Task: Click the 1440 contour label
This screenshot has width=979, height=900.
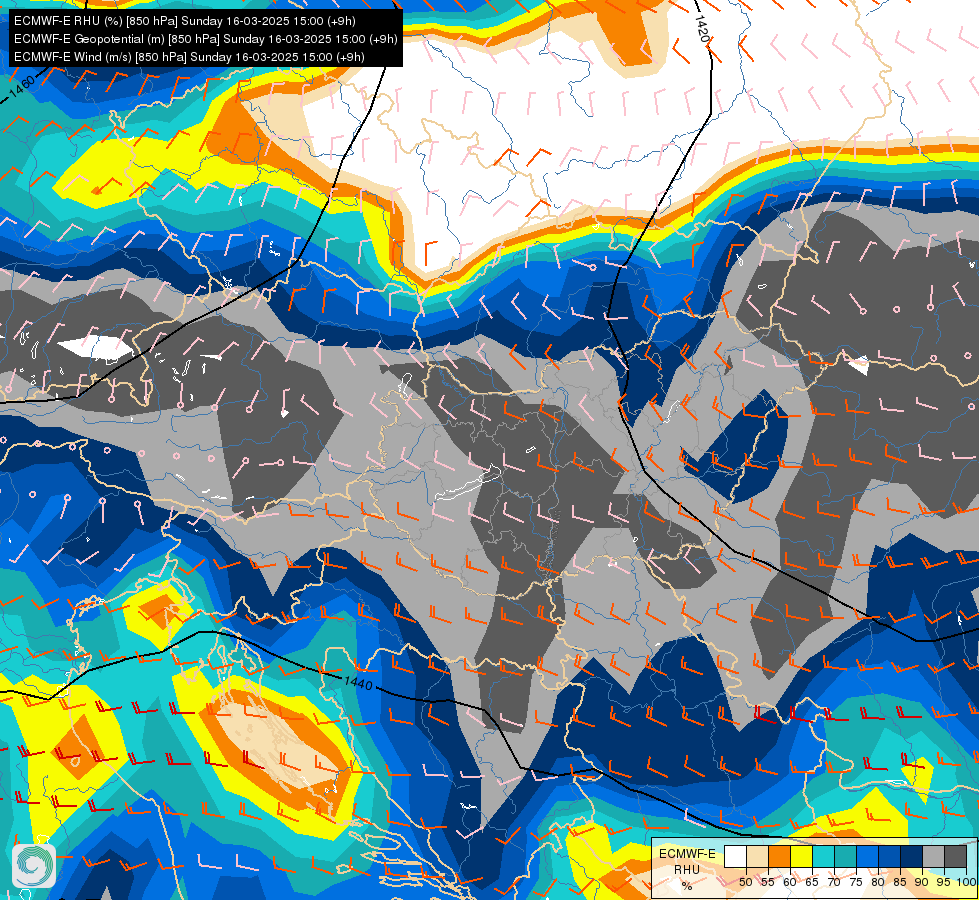Action: [x=358, y=683]
